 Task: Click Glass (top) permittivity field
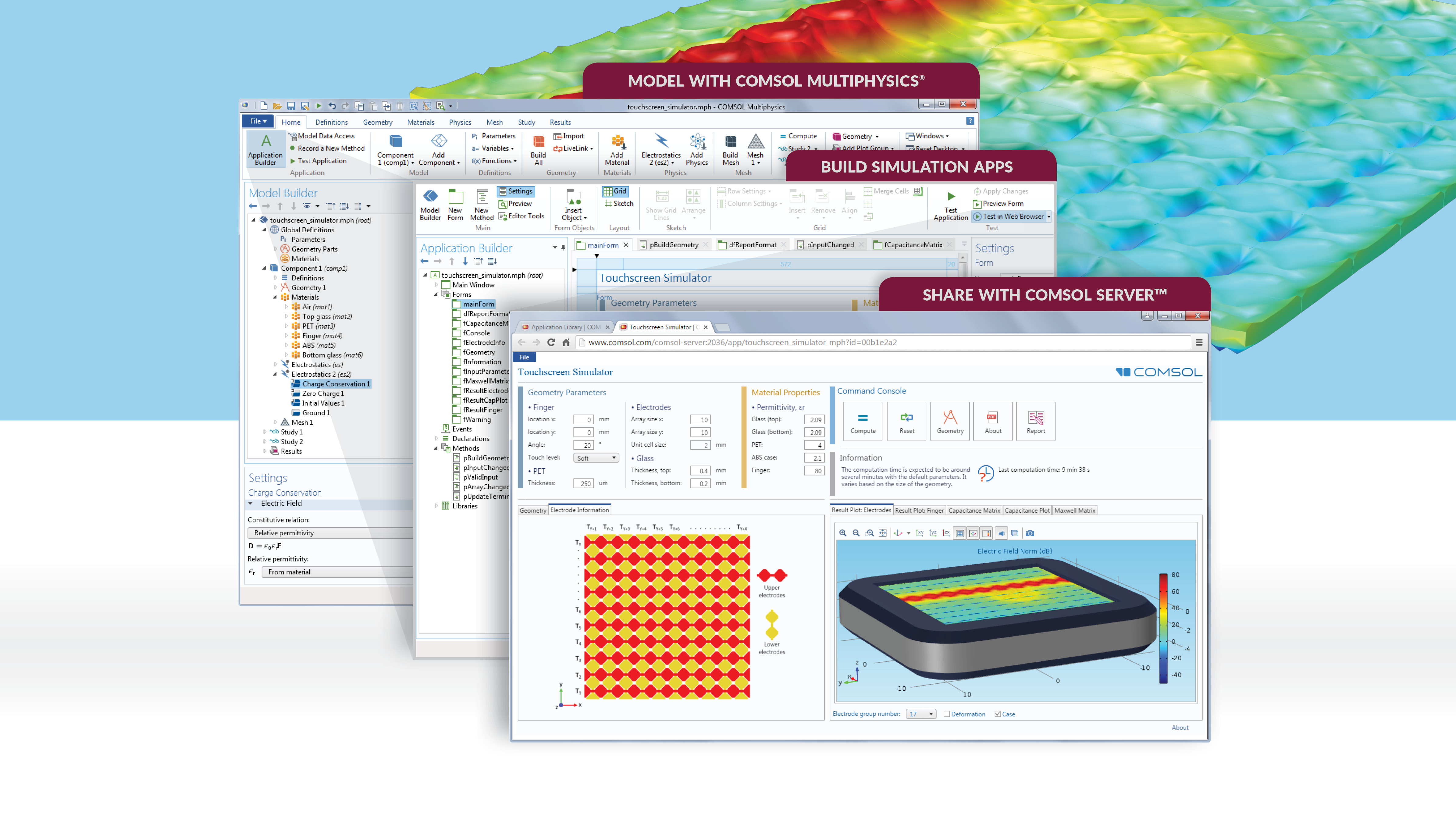814,420
